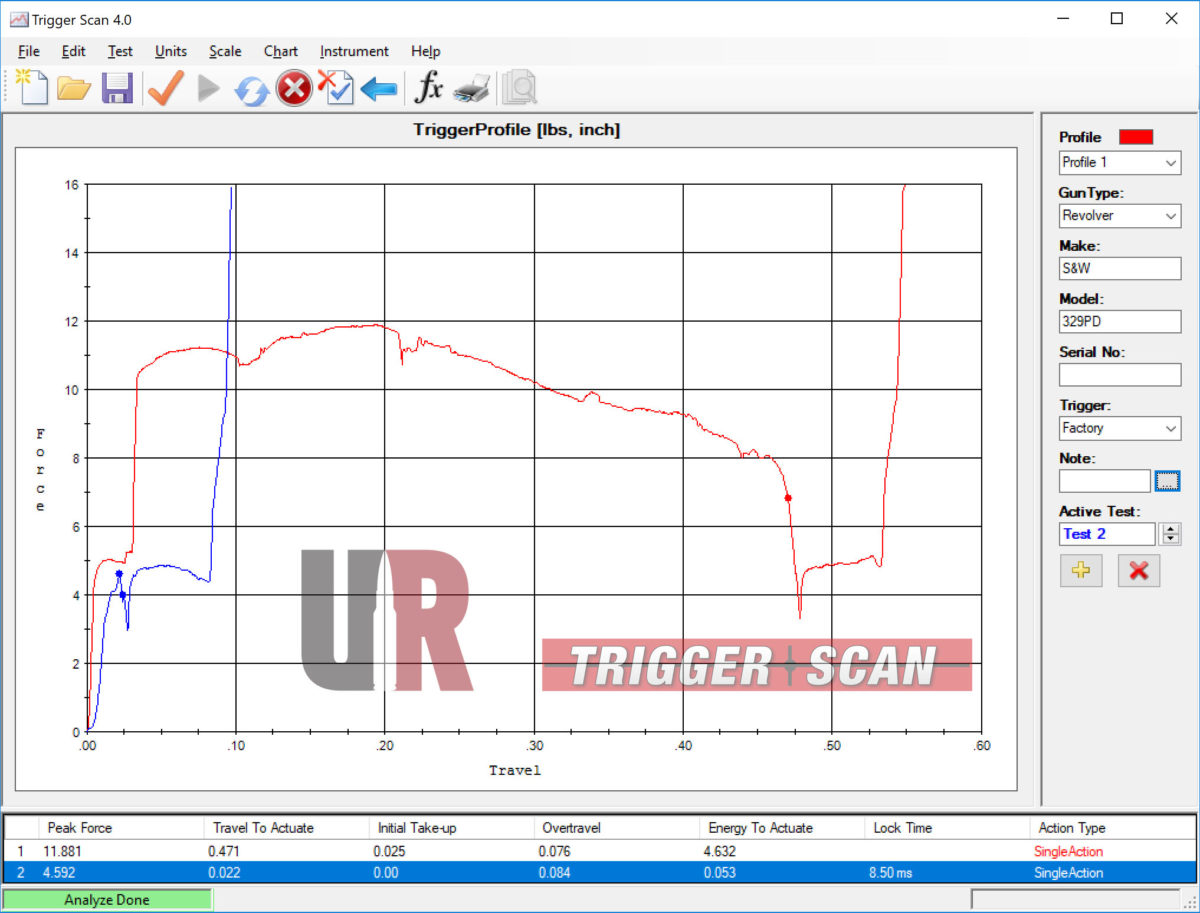Click the red circle X stop icon
Image resolution: width=1200 pixels, height=913 pixels.
click(x=293, y=89)
